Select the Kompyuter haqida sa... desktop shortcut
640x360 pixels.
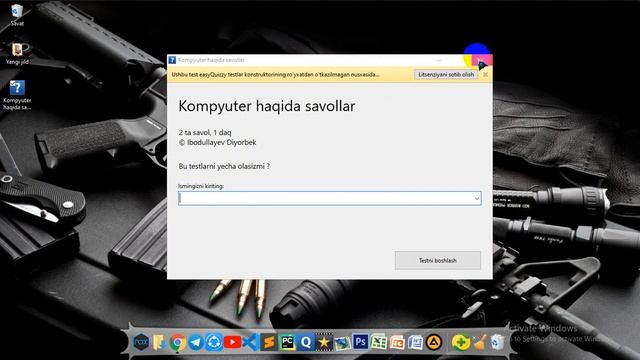[x=17, y=95]
